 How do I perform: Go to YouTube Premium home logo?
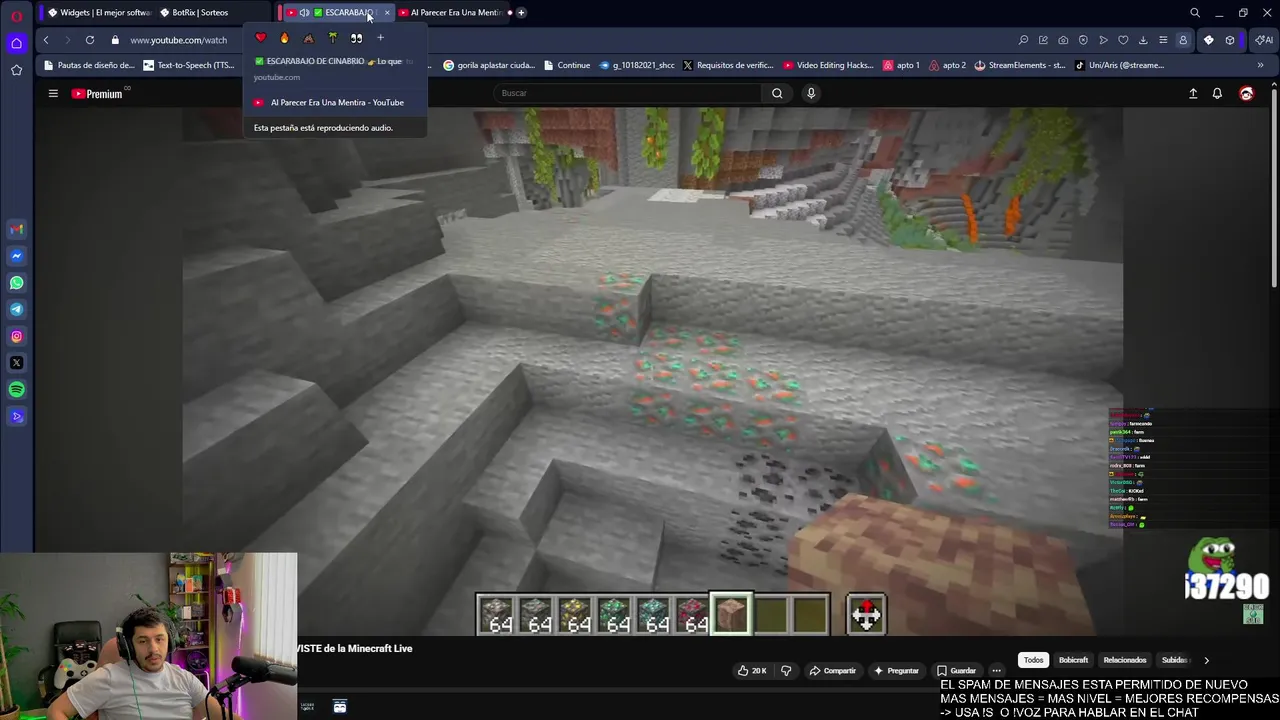pos(97,93)
